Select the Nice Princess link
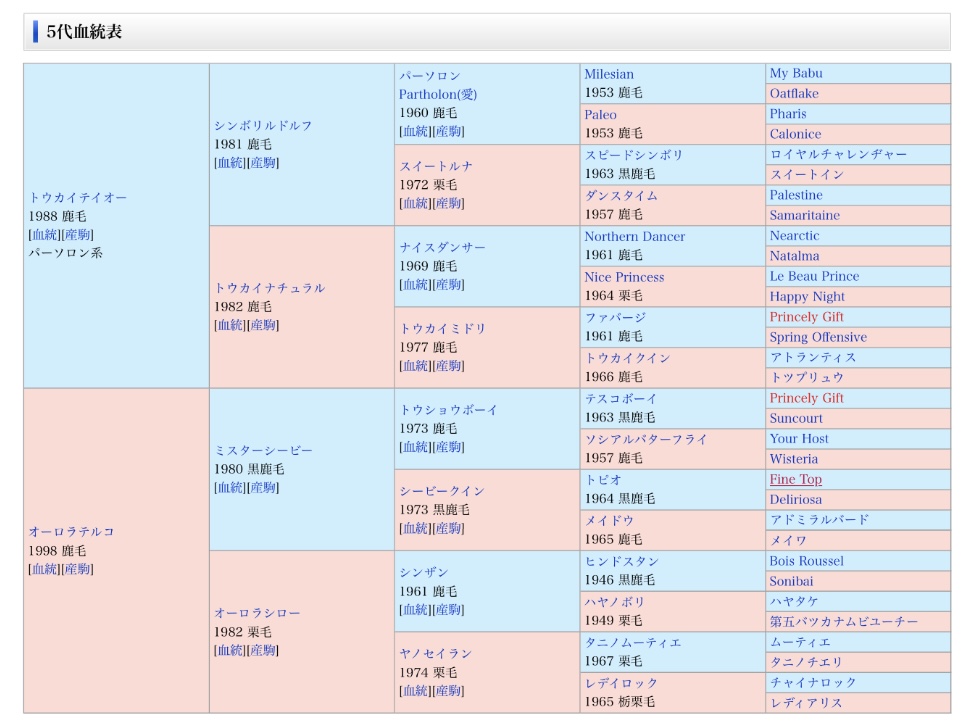 pyautogui.click(x=624, y=277)
